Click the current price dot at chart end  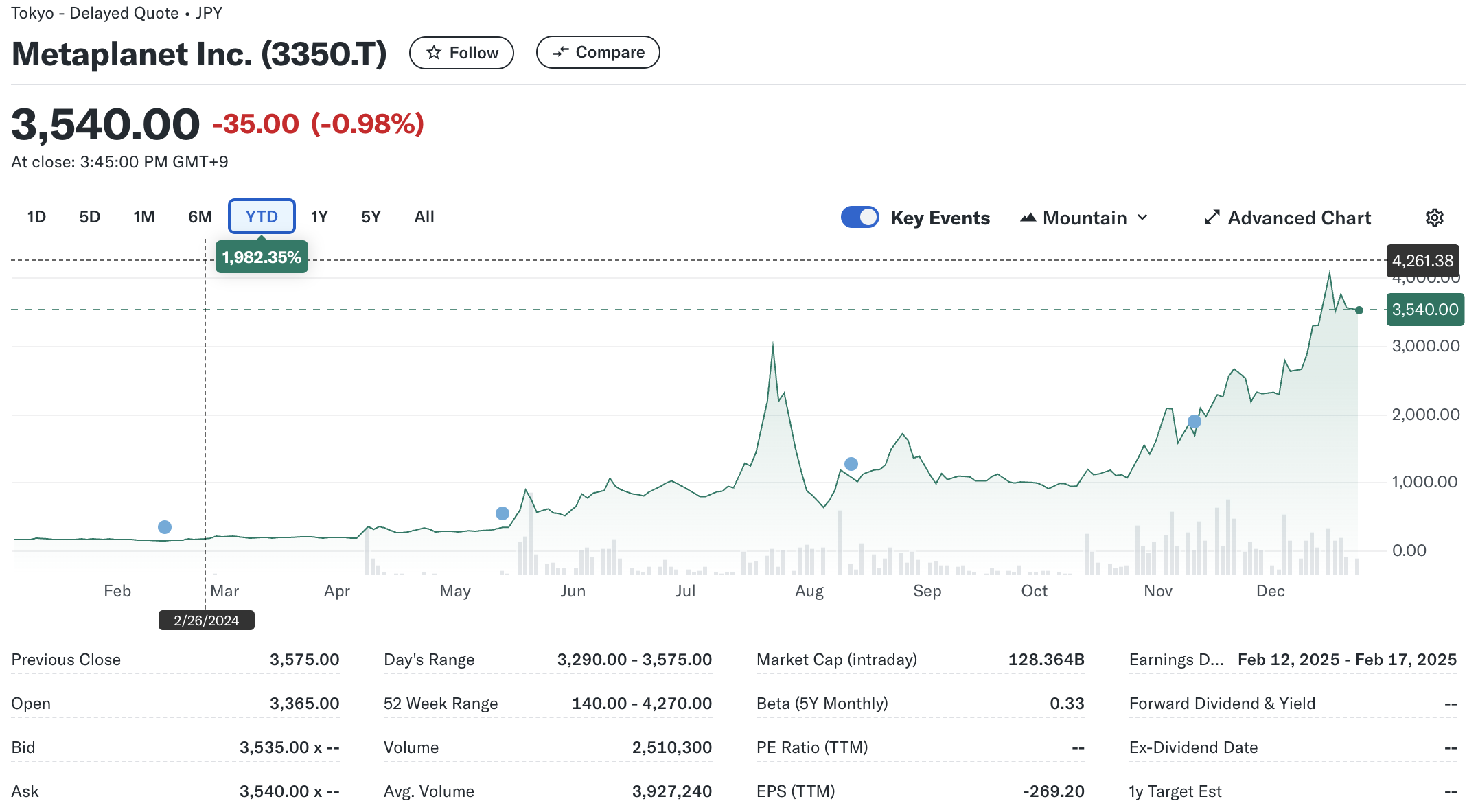point(1359,310)
